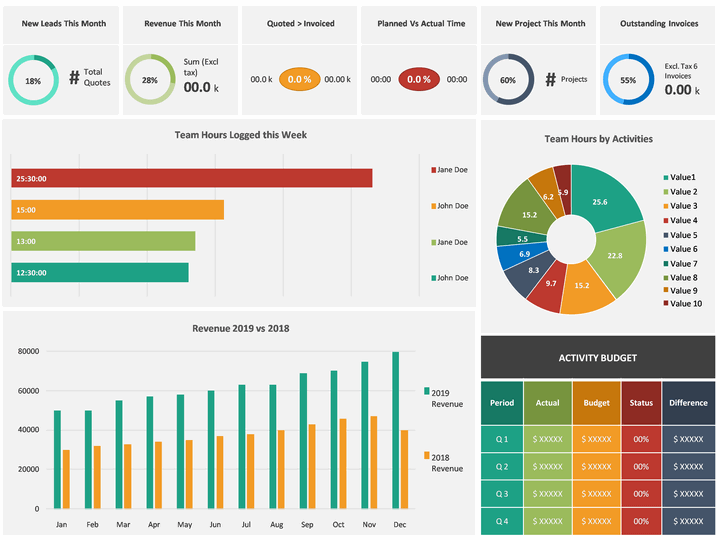The height and width of the screenshot is (540, 720).
Task: Click the 8.3 pie slice
Action: [x=528, y=273]
